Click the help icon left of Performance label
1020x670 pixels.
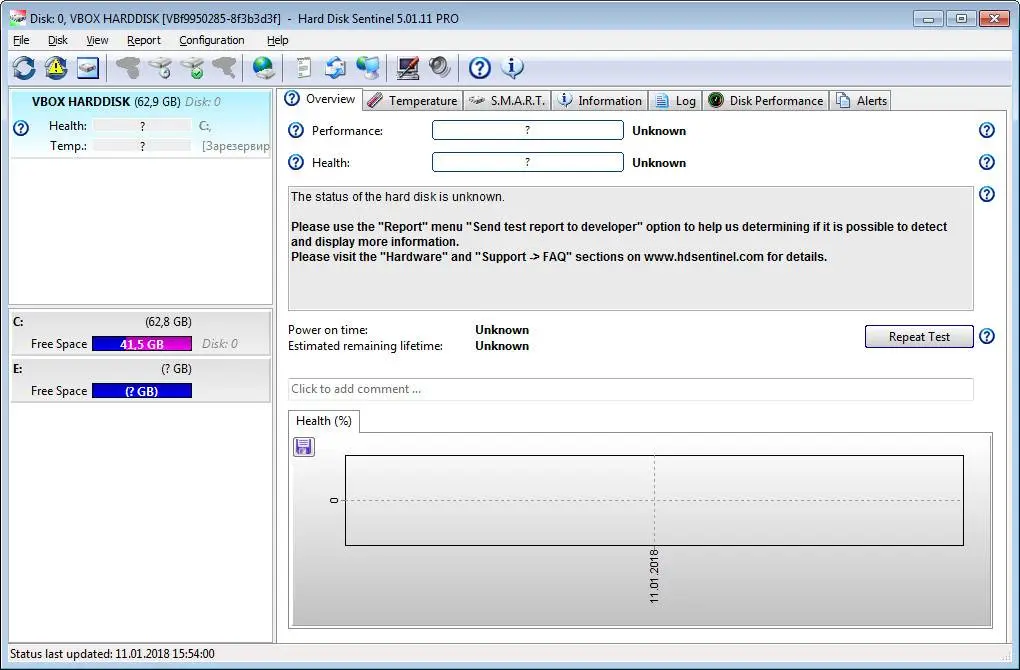pyautogui.click(x=296, y=130)
